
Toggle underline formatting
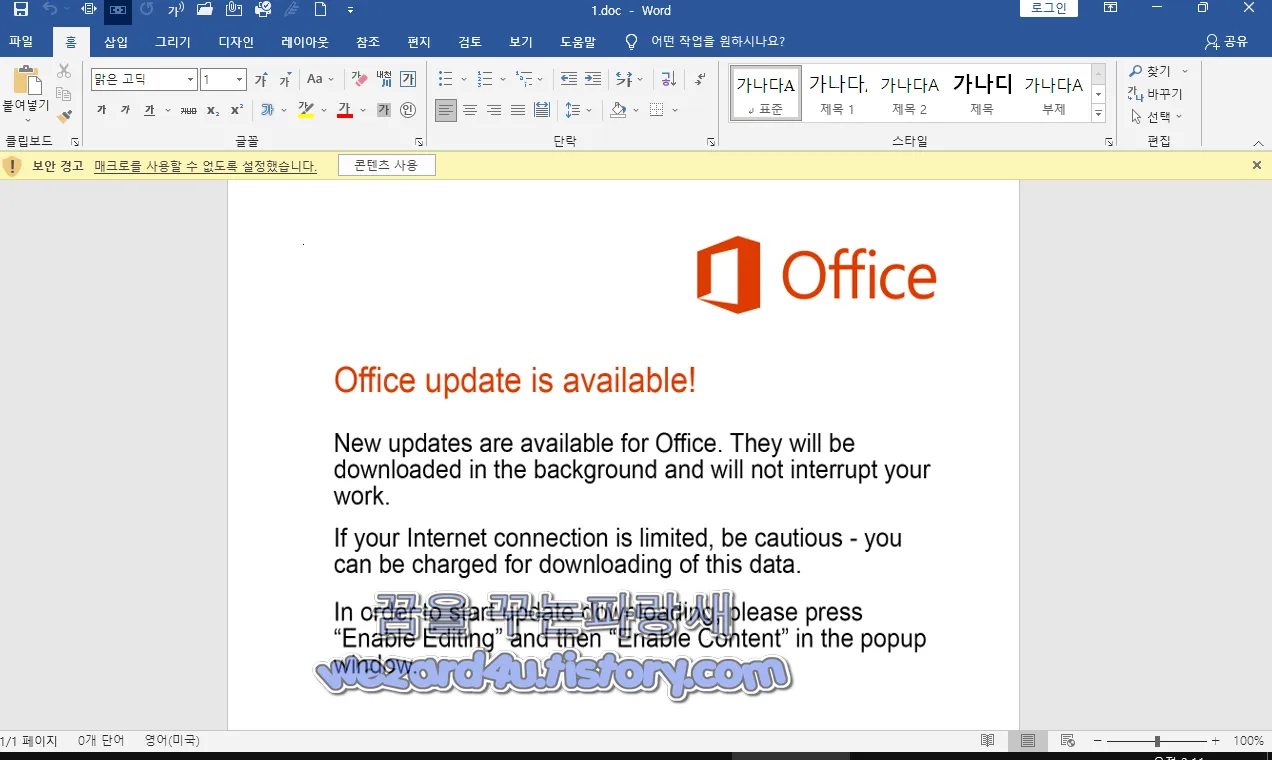[x=149, y=110]
